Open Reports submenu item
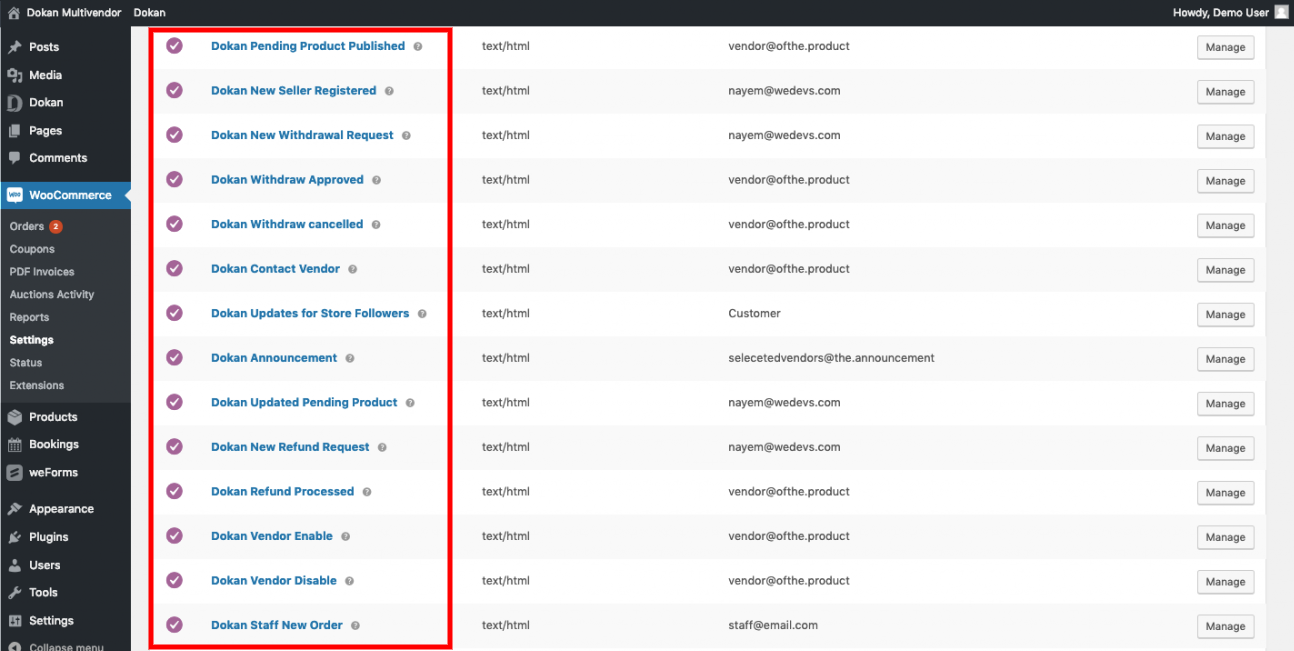The width and height of the screenshot is (1294, 651). pyautogui.click(x=29, y=317)
